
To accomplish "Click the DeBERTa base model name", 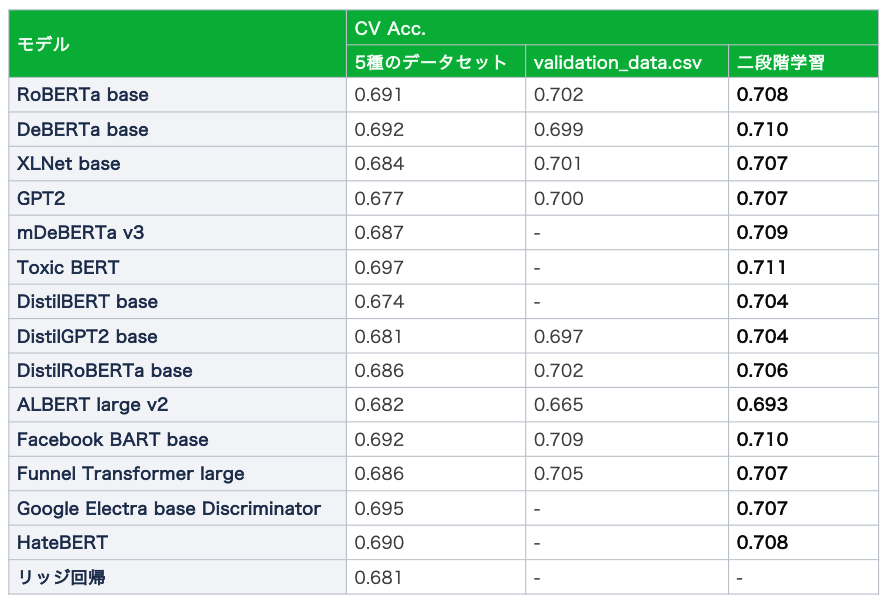I will click(x=83, y=129).
